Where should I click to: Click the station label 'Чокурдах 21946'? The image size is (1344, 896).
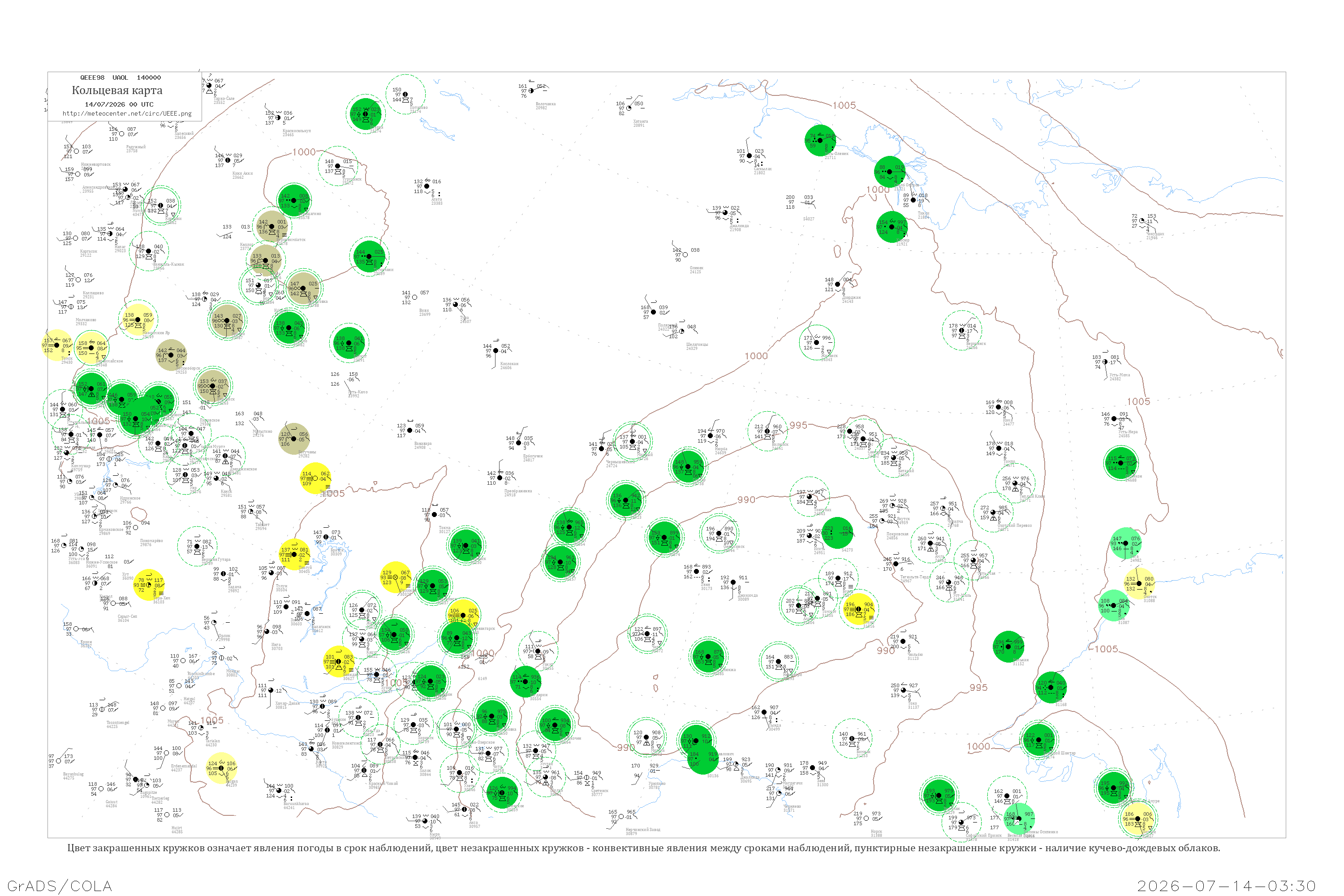tap(1154, 236)
